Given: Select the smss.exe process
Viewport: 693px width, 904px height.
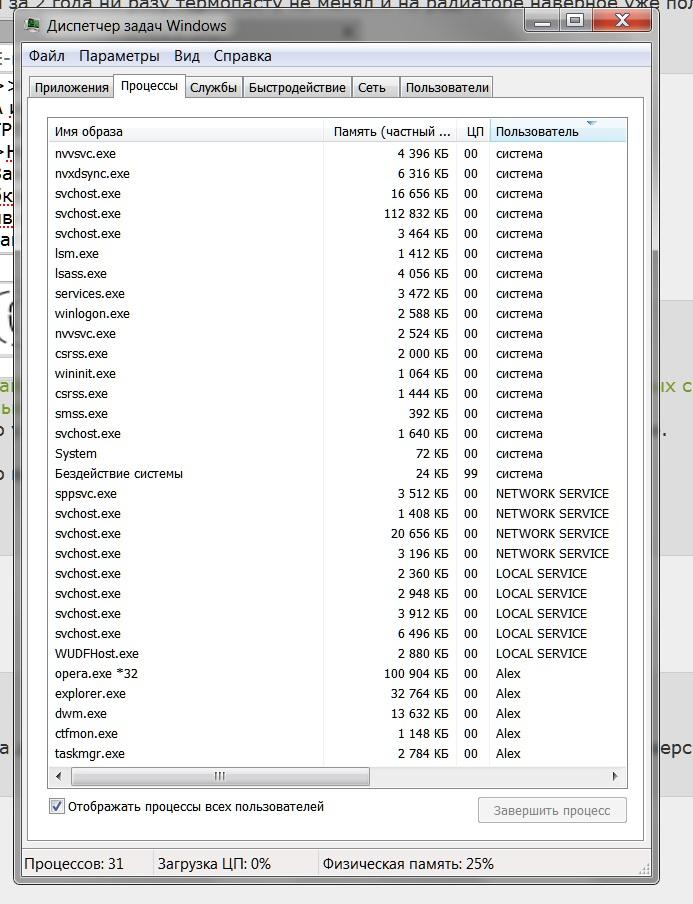Looking at the screenshot, I should 337,413.
